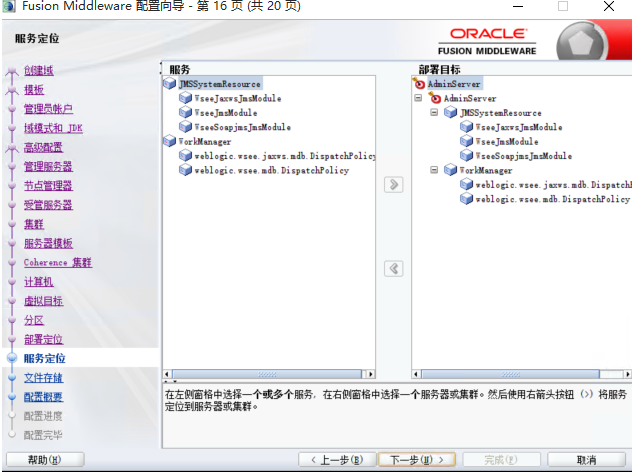Collapse JMSSystemResource node in deployment targets
The image size is (632, 472).
point(434,112)
